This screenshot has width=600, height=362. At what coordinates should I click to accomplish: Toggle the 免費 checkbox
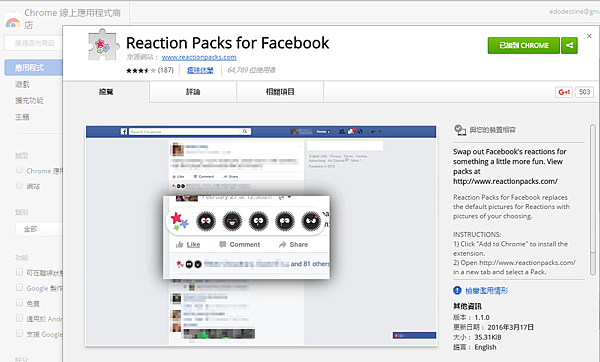pos(19,303)
